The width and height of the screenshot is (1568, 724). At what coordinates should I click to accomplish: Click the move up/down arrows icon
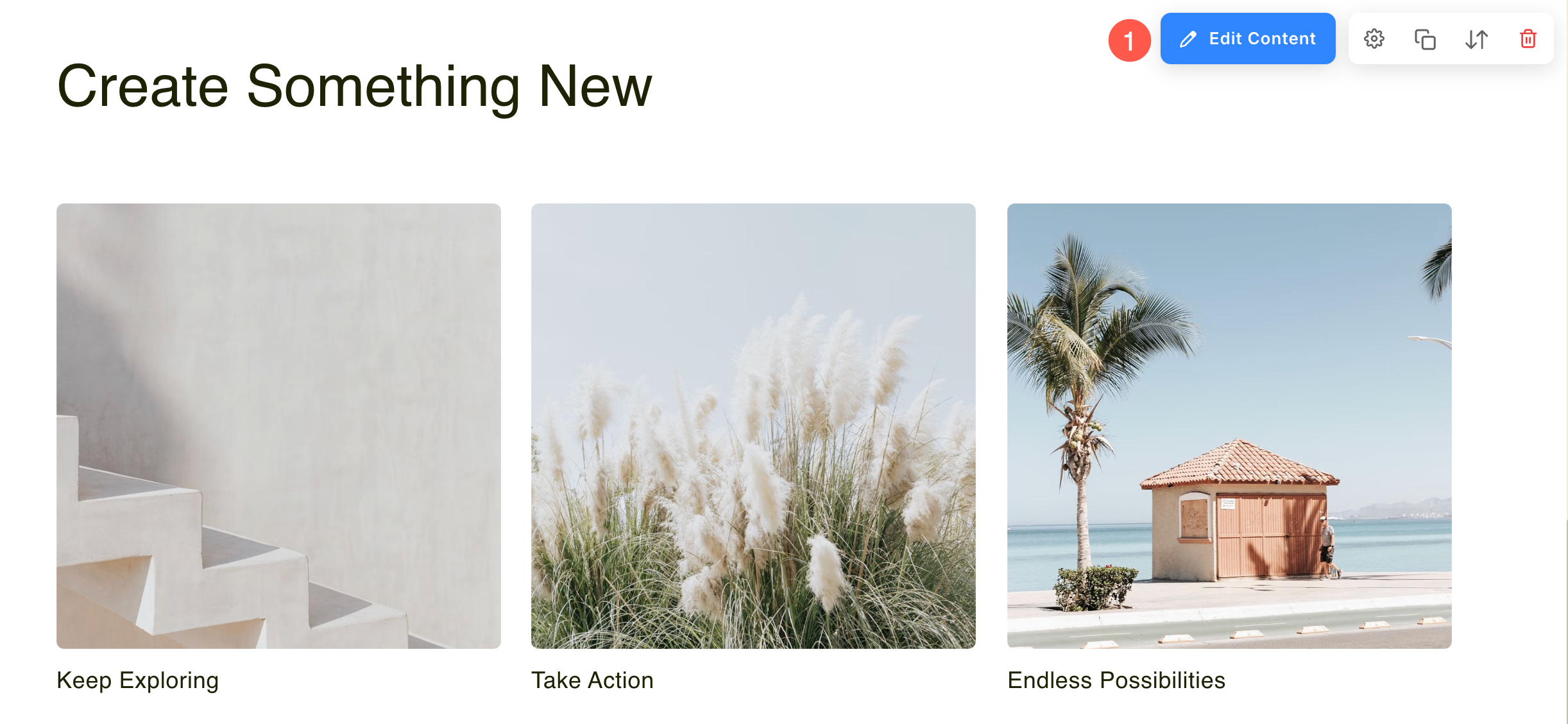(x=1476, y=39)
